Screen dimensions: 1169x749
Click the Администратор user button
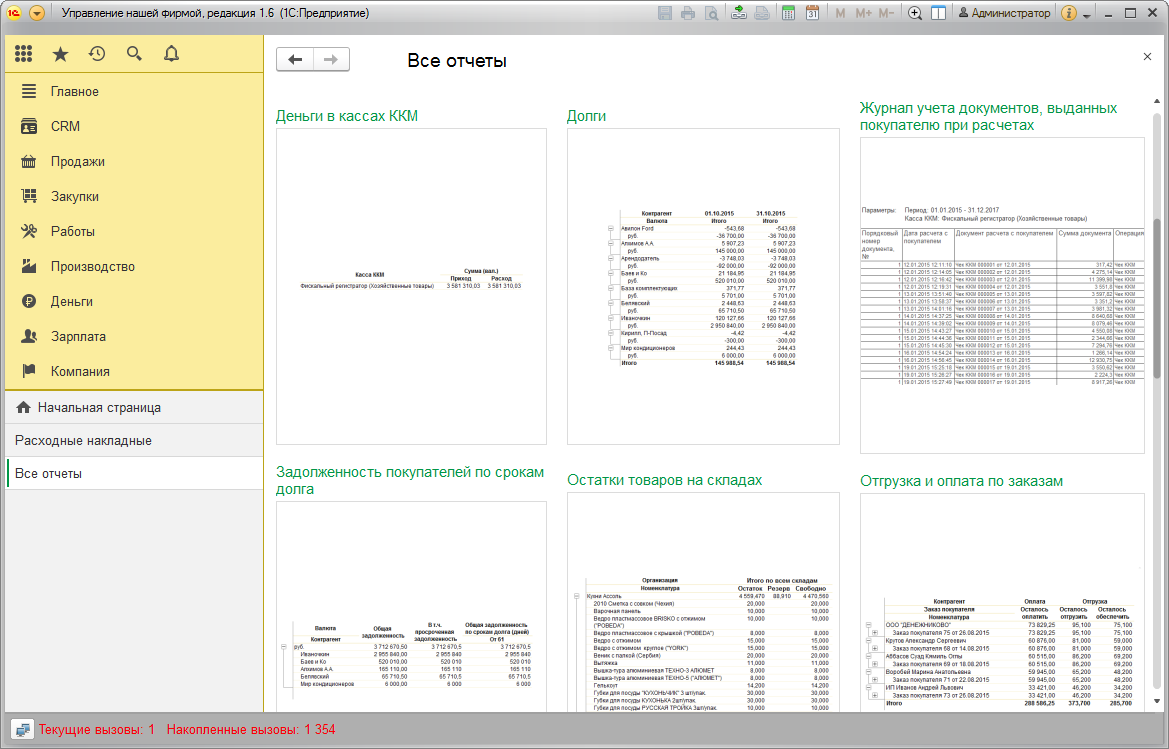click(1004, 13)
